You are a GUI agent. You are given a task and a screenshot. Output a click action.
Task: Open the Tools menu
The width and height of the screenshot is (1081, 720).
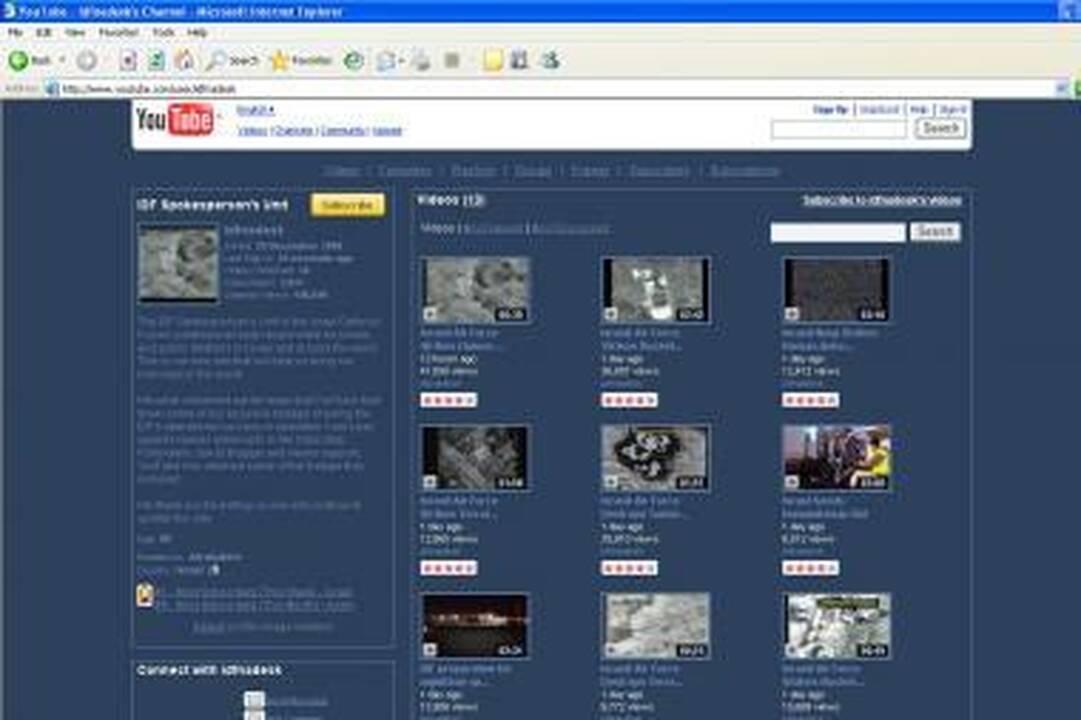163,32
